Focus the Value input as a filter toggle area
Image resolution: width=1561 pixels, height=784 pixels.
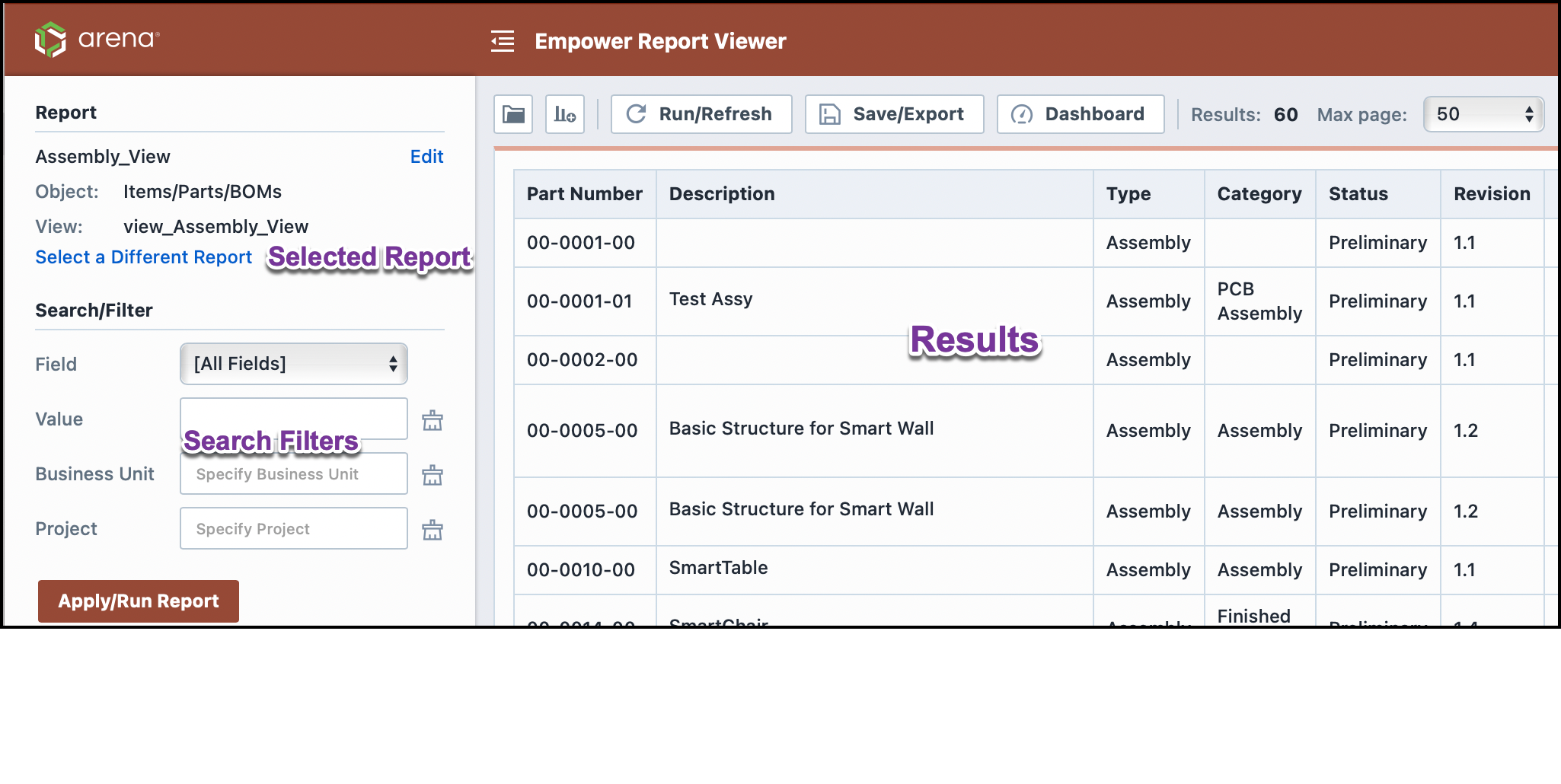click(293, 419)
